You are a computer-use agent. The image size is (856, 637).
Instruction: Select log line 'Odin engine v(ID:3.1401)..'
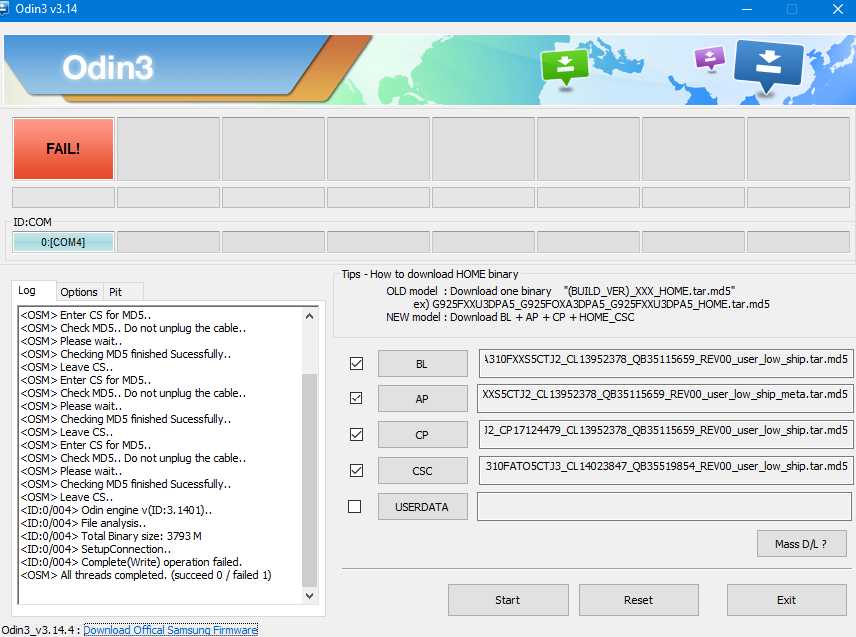[x=116, y=510]
